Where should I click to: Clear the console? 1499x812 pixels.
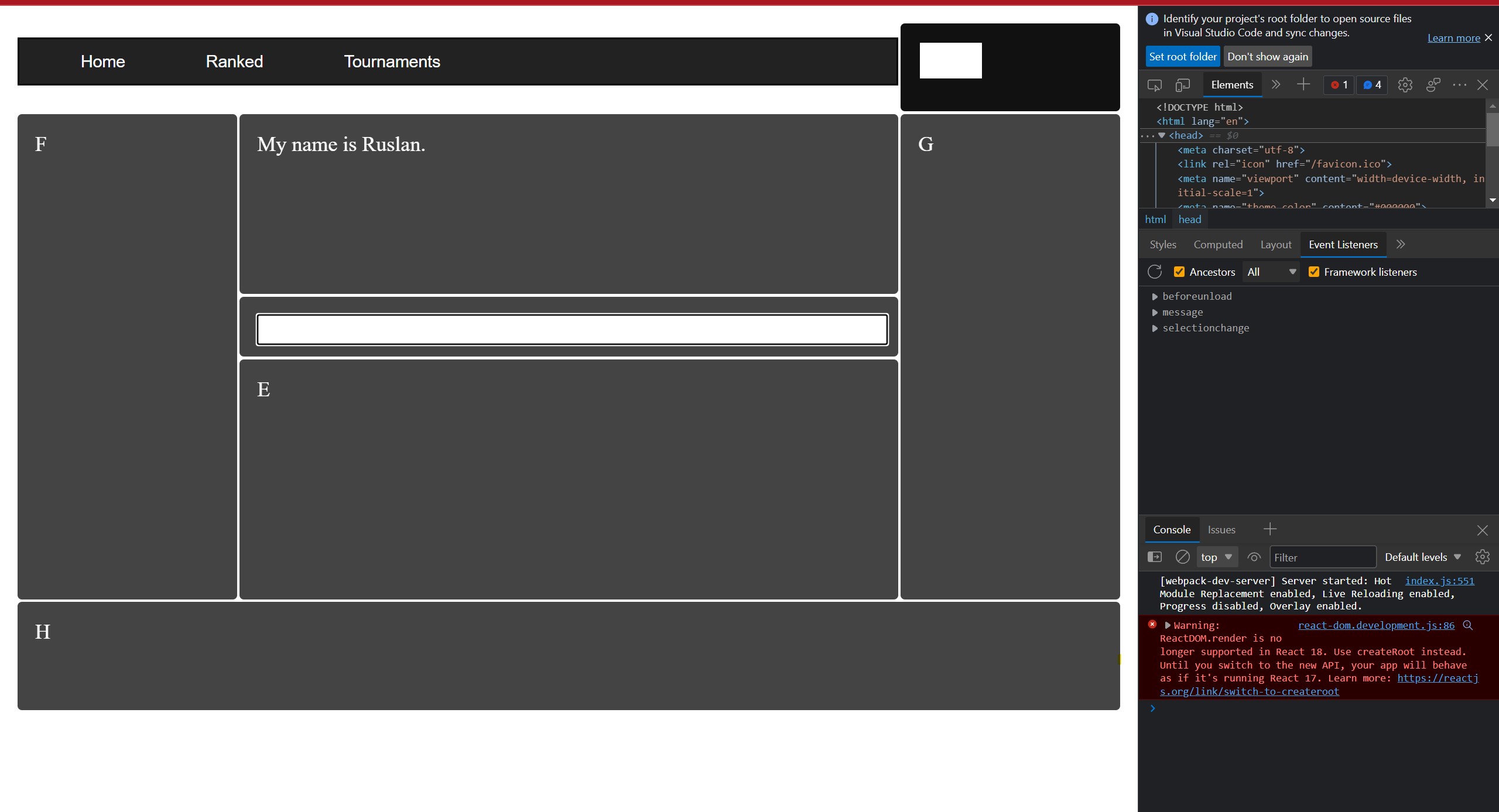pyautogui.click(x=1182, y=557)
